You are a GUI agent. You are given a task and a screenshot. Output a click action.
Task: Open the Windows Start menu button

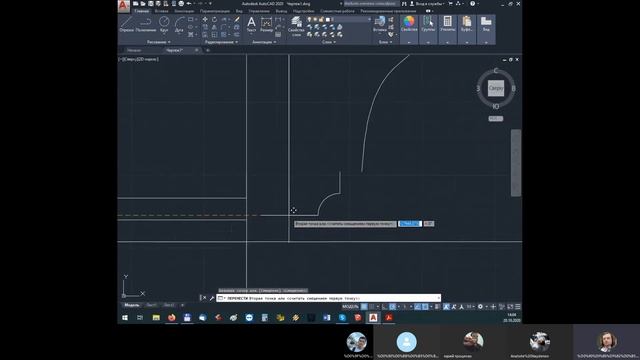coord(125,317)
